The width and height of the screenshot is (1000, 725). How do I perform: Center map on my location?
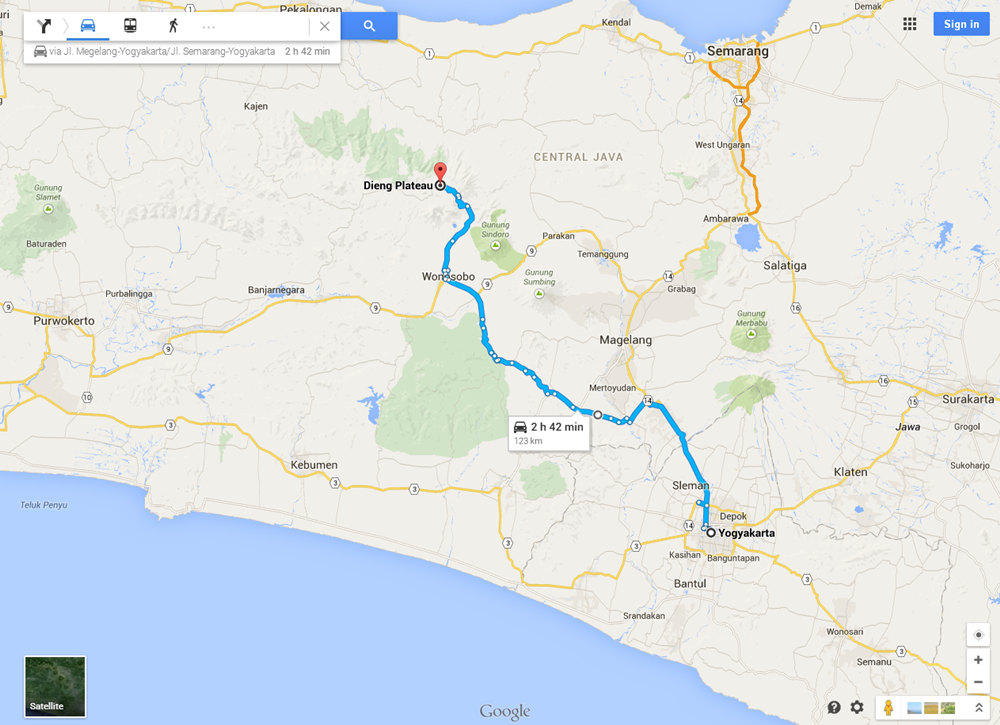(x=978, y=634)
